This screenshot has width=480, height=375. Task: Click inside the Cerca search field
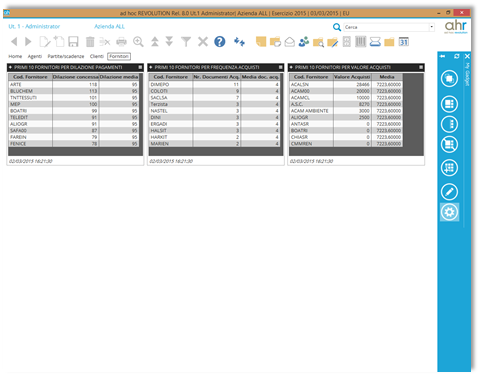click(386, 27)
